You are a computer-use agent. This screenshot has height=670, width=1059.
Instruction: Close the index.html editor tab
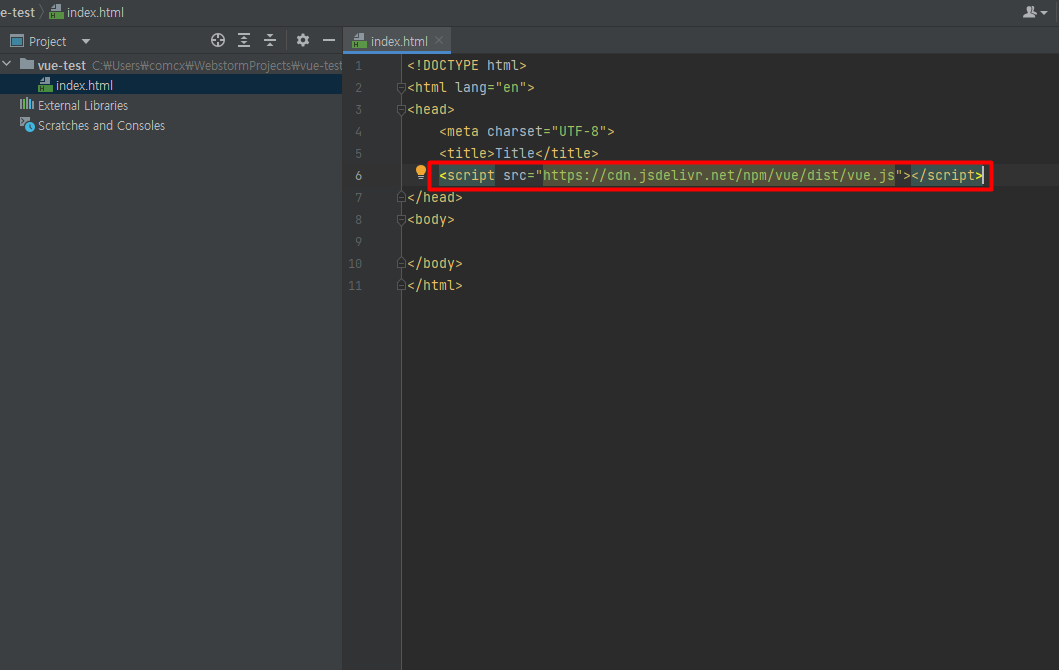[x=439, y=41]
